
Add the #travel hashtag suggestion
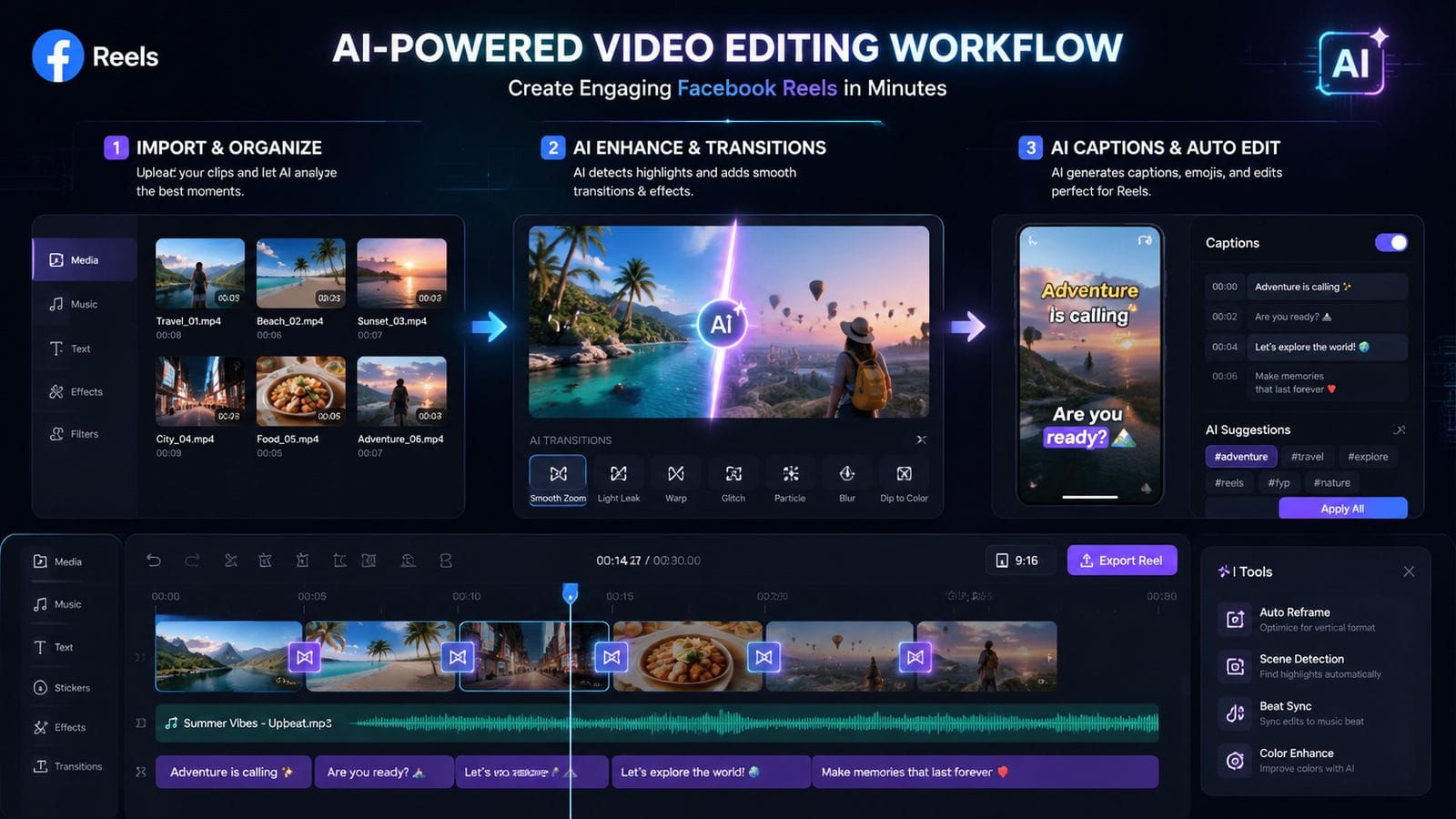pyautogui.click(x=1307, y=457)
